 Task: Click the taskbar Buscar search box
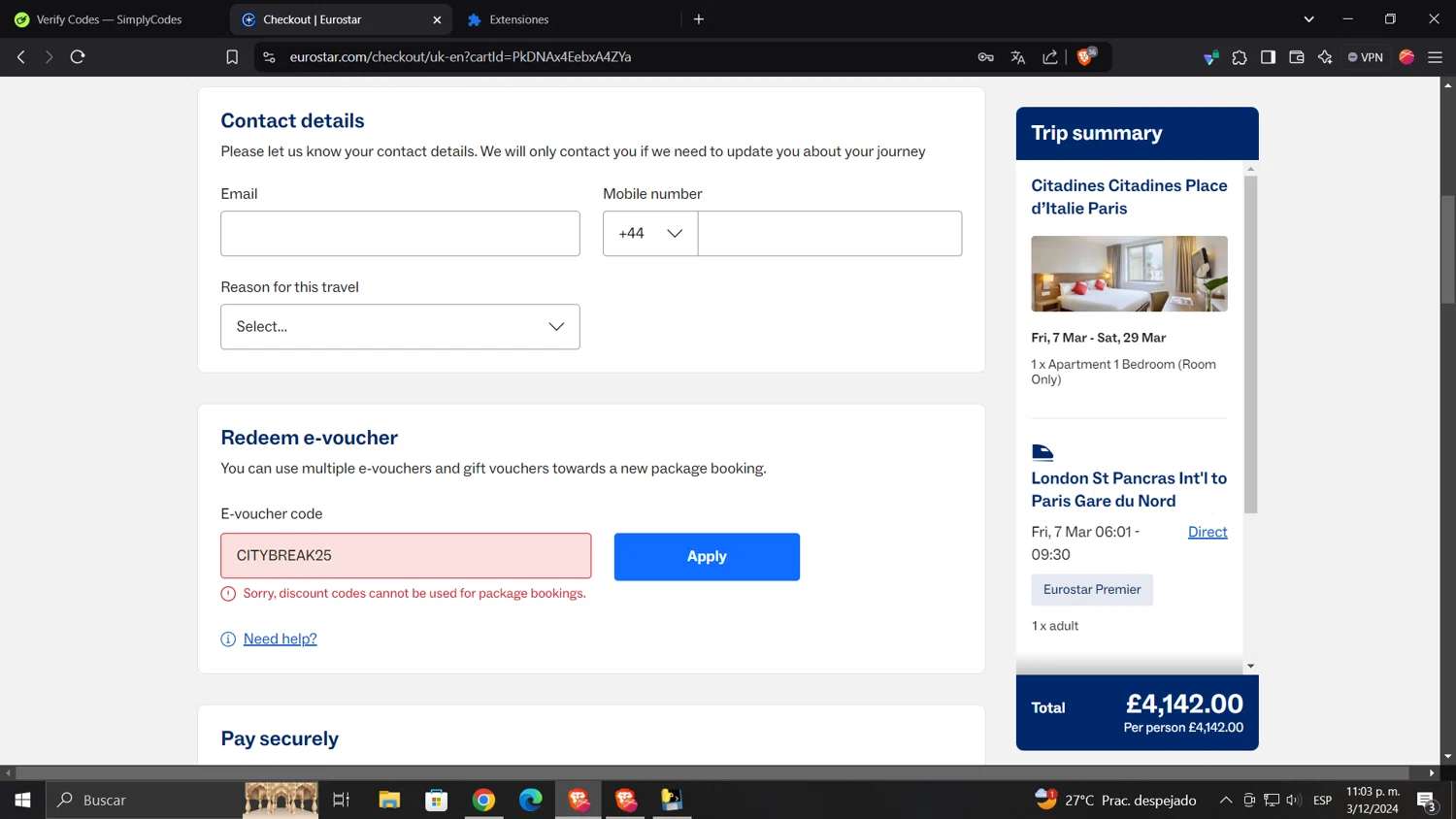point(182,800)
